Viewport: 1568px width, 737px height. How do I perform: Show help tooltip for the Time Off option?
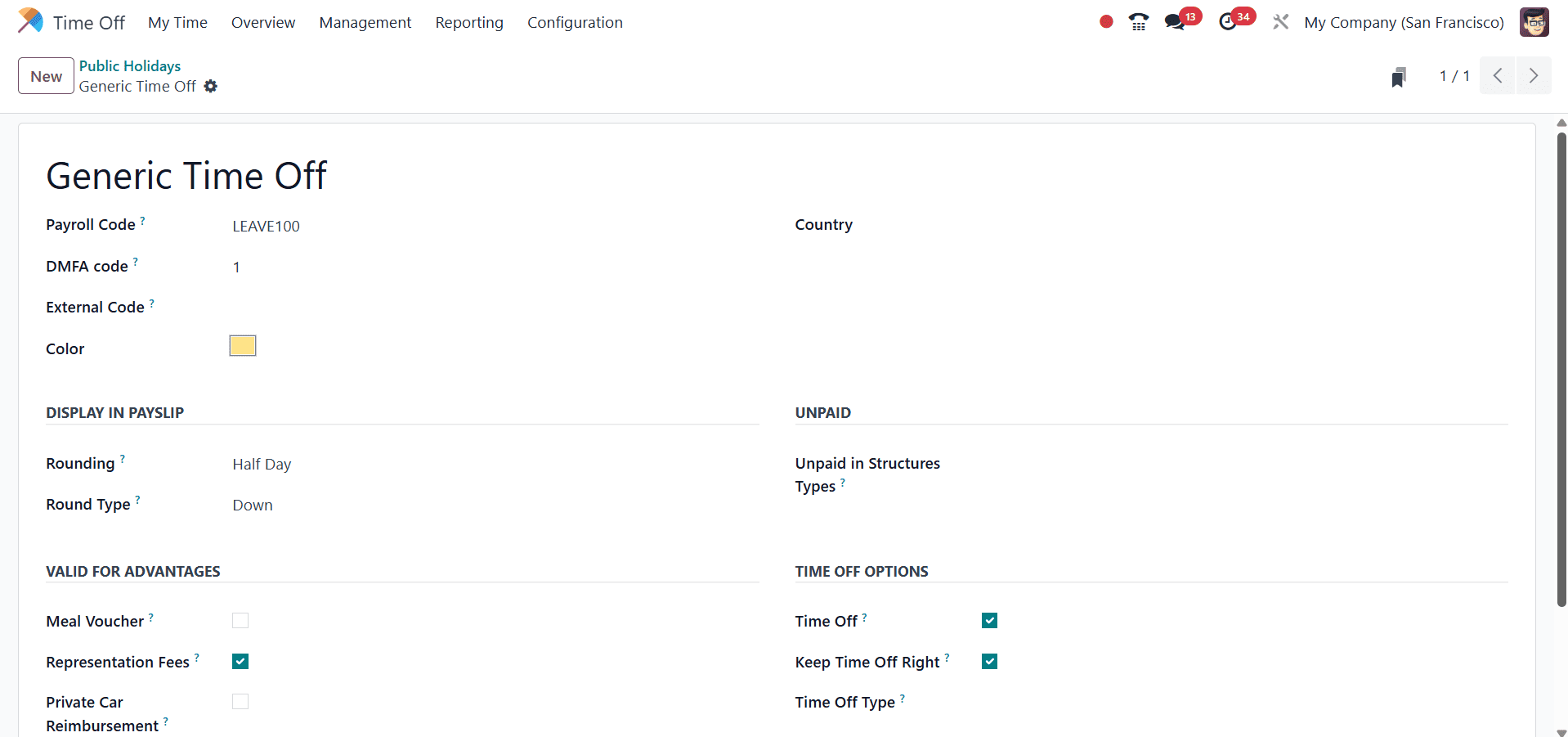865,617
